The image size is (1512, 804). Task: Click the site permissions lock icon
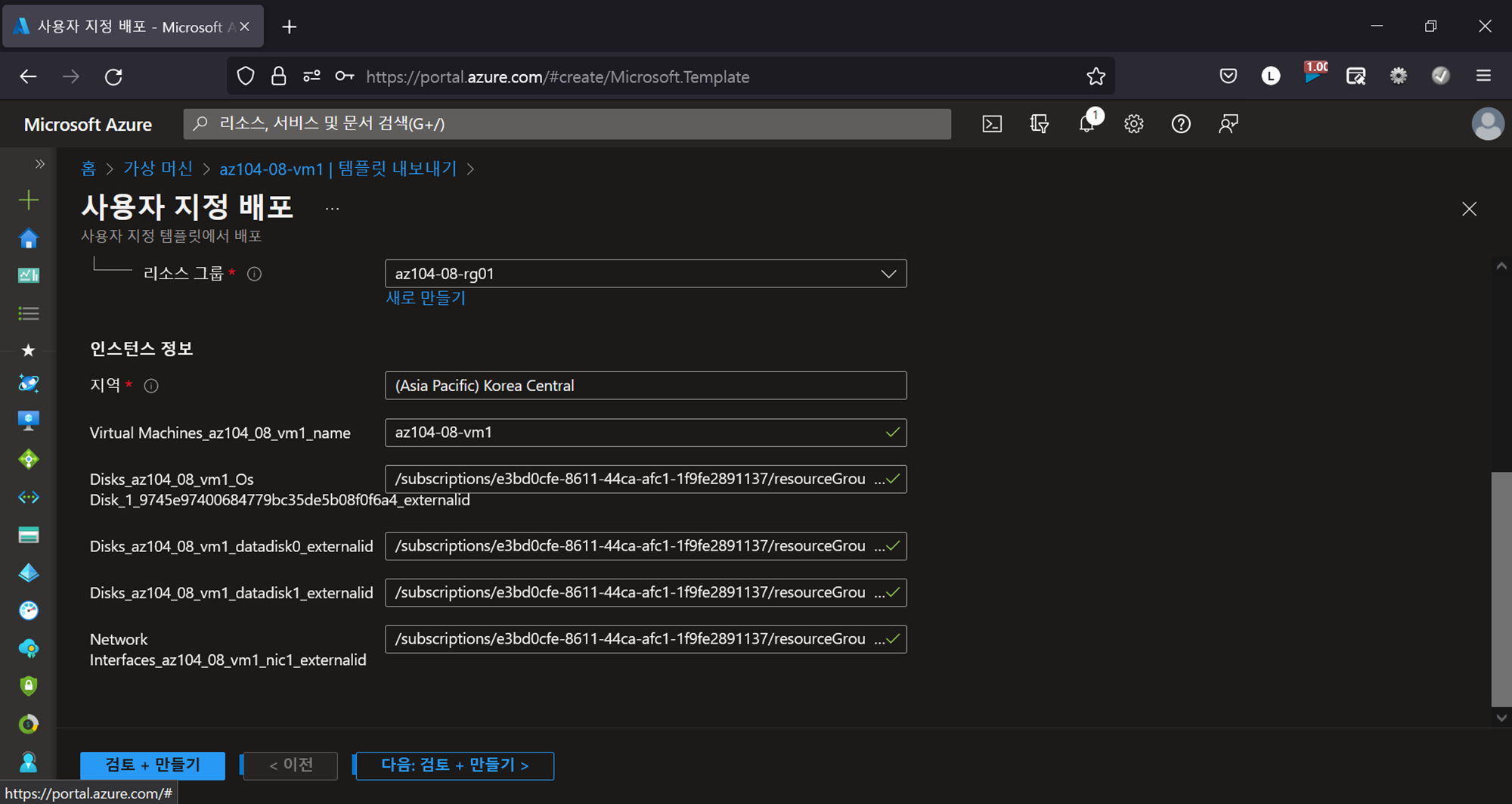[x=278, y=76]
